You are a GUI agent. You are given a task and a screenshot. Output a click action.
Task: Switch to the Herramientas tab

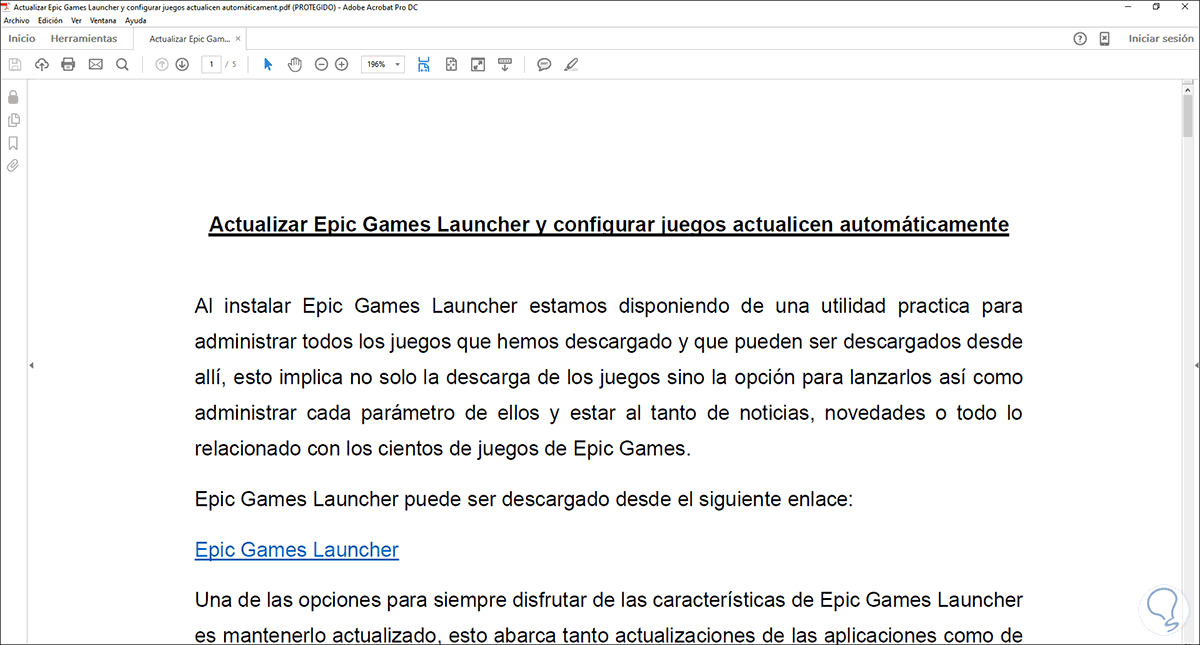pos(85,38)
